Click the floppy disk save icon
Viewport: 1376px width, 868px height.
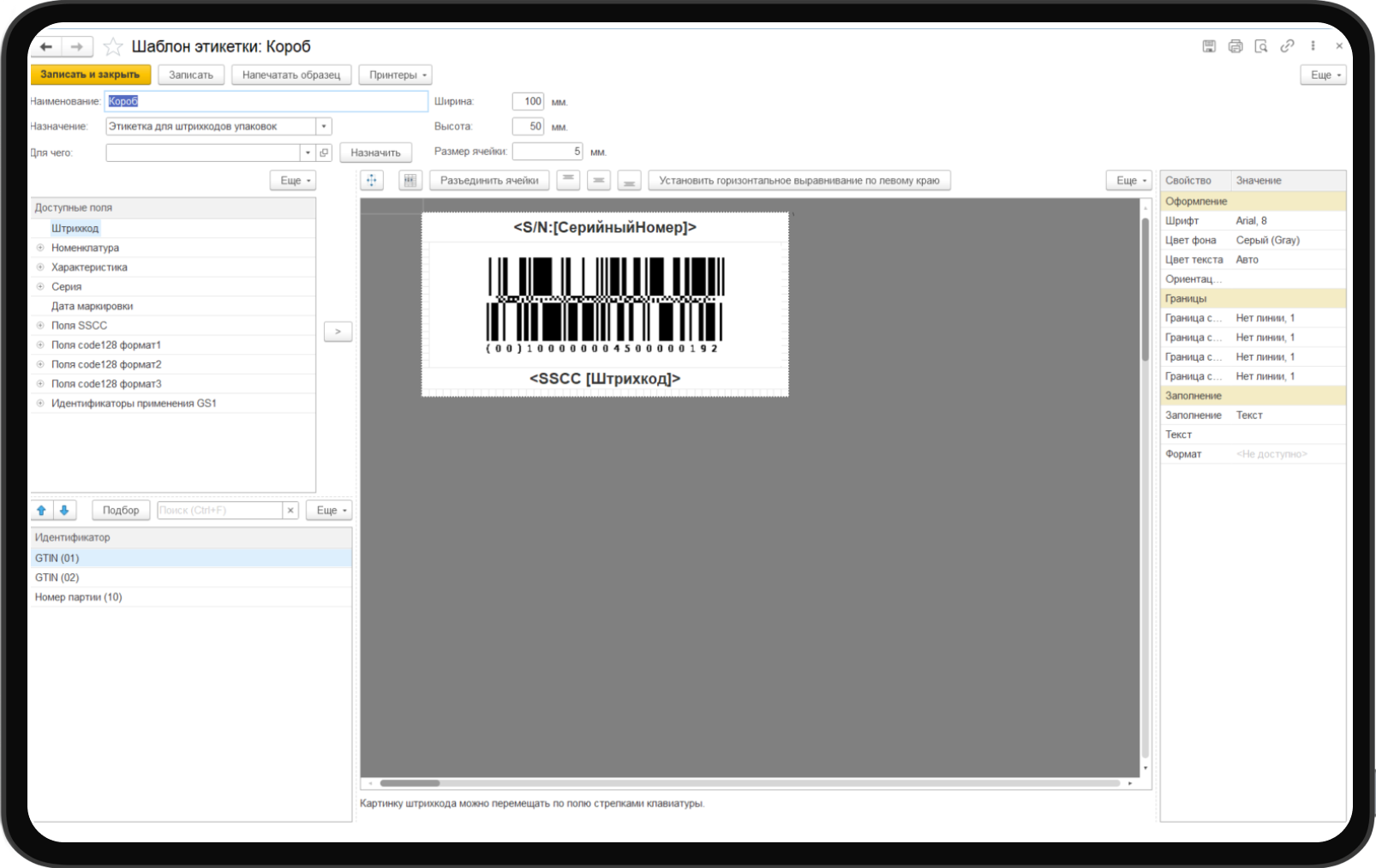pyautogui.click(x=1209, y=46)
